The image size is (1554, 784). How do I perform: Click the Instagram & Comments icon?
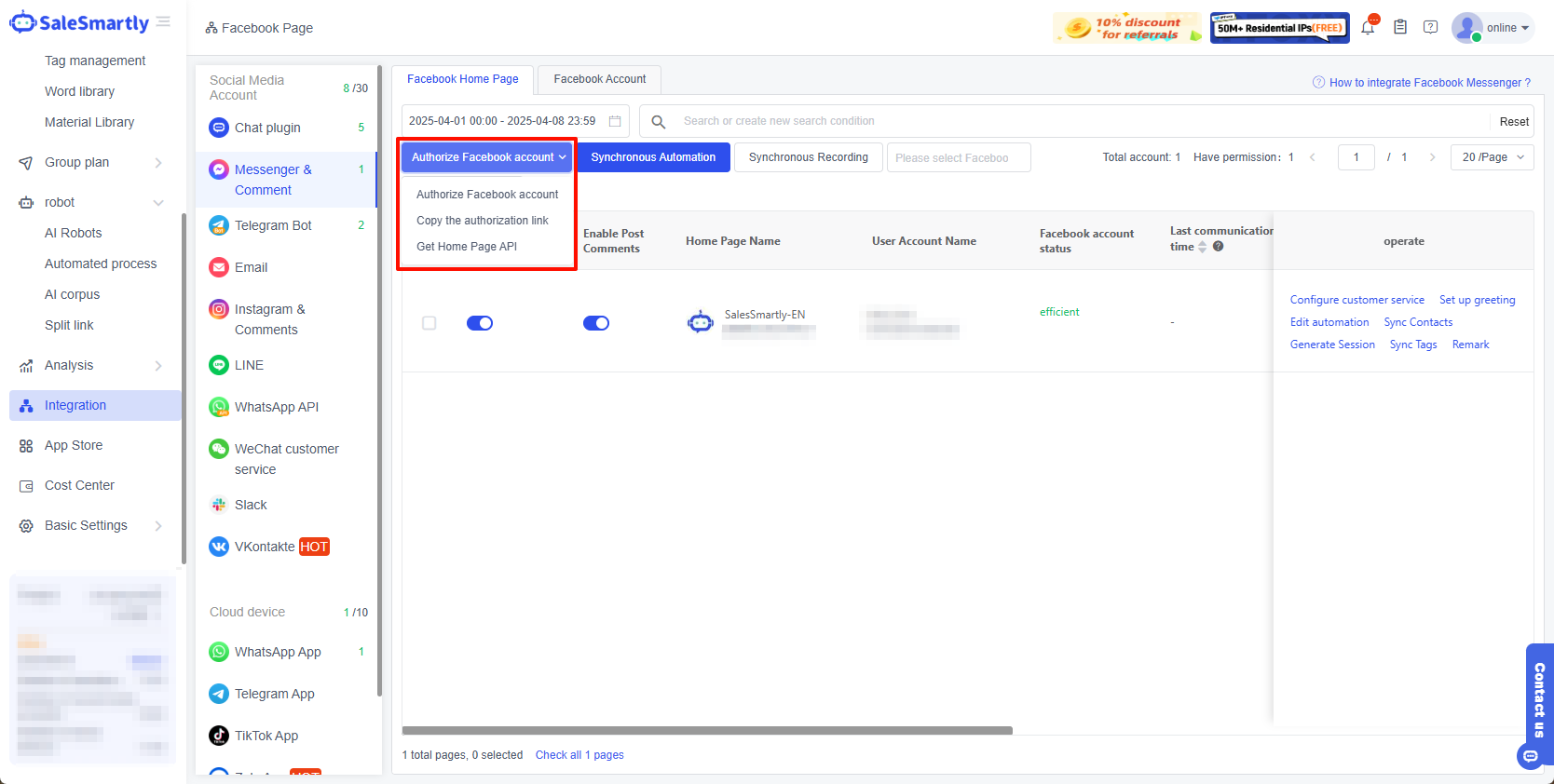coord(219,309)
